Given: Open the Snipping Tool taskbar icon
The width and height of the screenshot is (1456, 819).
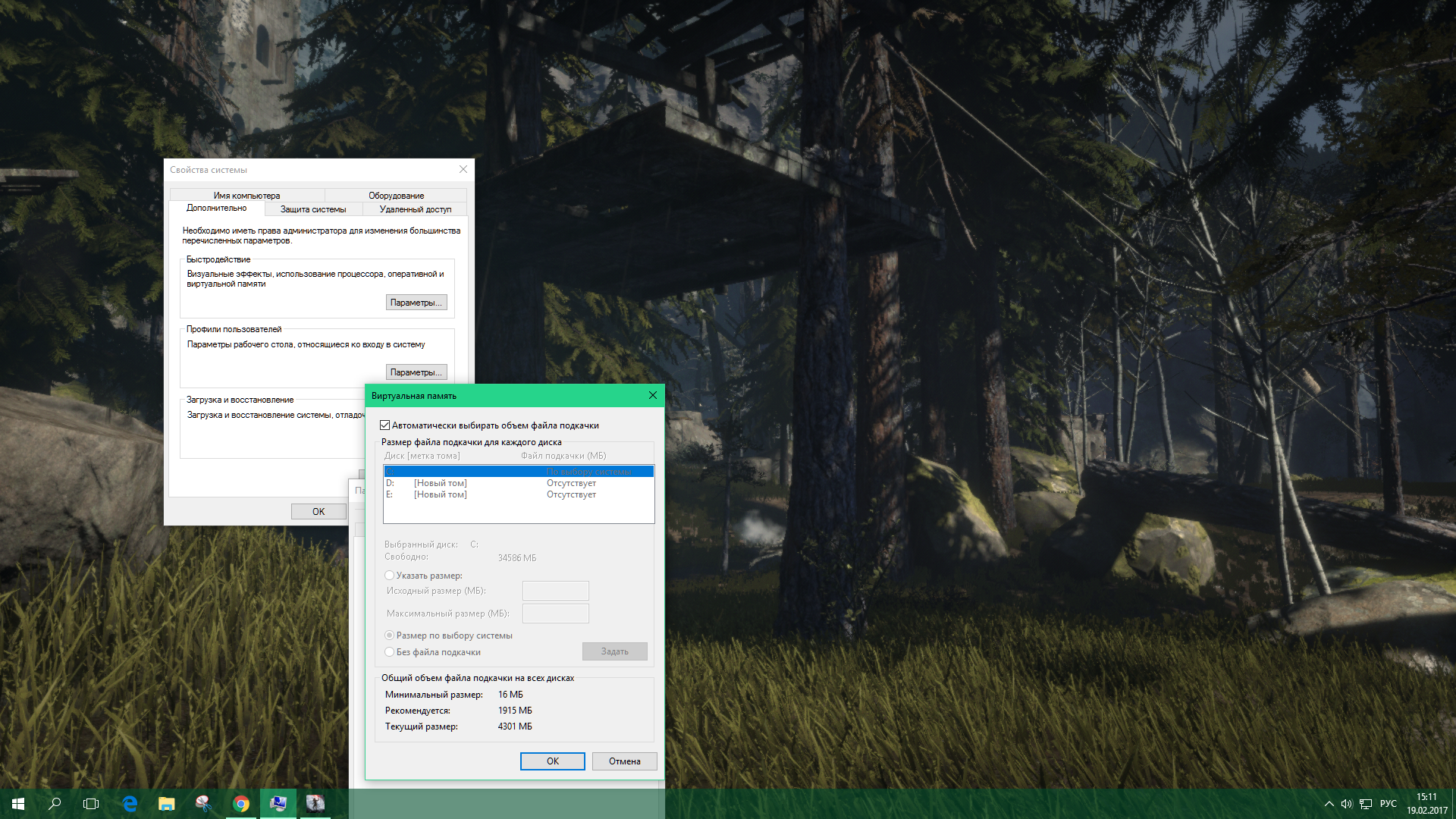Looking at the screenshot, I should pyautogui.click(x=203, y=804).
